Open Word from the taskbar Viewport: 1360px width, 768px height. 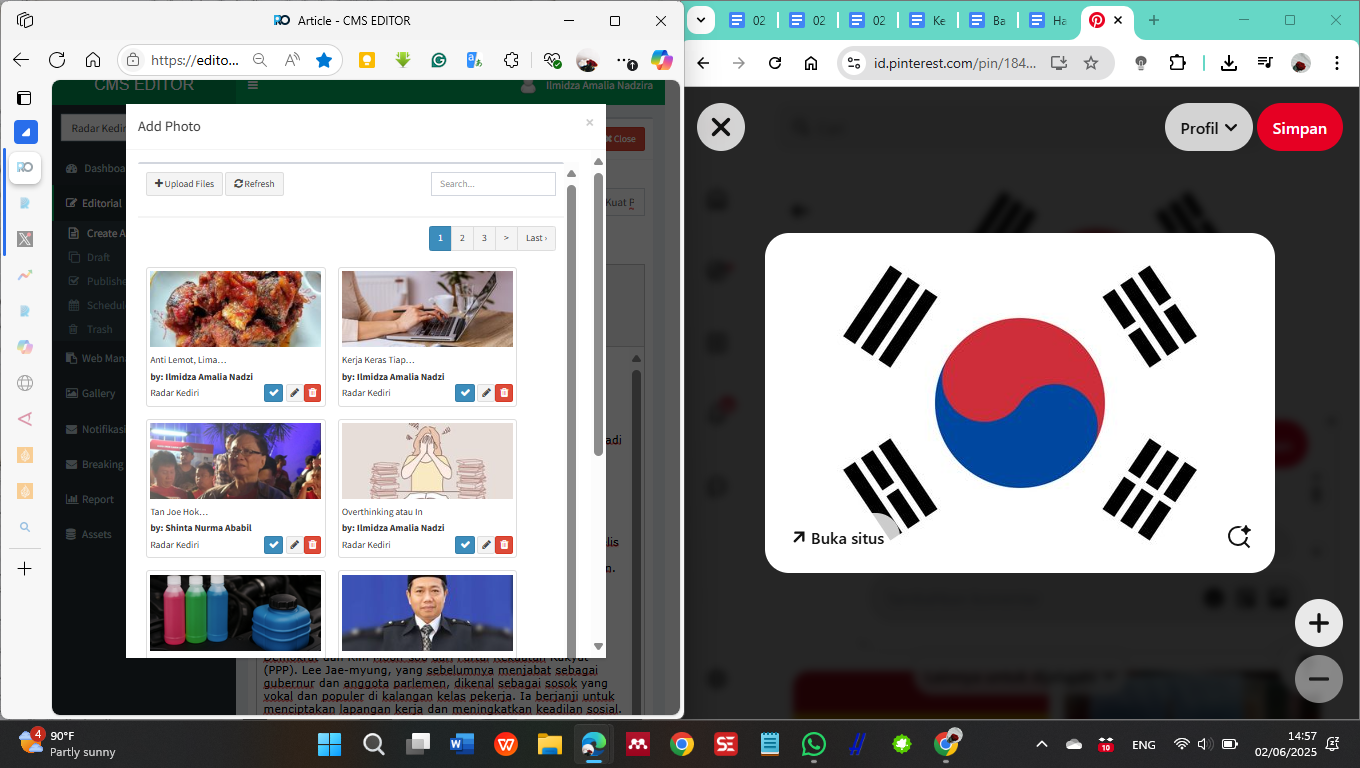coord(462,744)
